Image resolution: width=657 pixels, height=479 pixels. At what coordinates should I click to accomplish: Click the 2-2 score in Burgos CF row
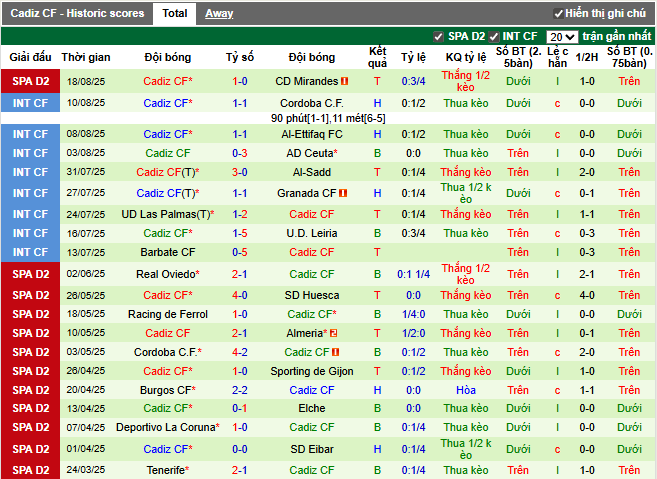coord(240,390)
